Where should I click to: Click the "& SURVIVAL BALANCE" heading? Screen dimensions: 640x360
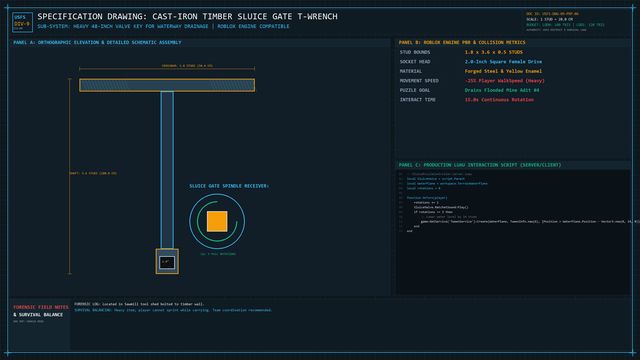point(38,315)
